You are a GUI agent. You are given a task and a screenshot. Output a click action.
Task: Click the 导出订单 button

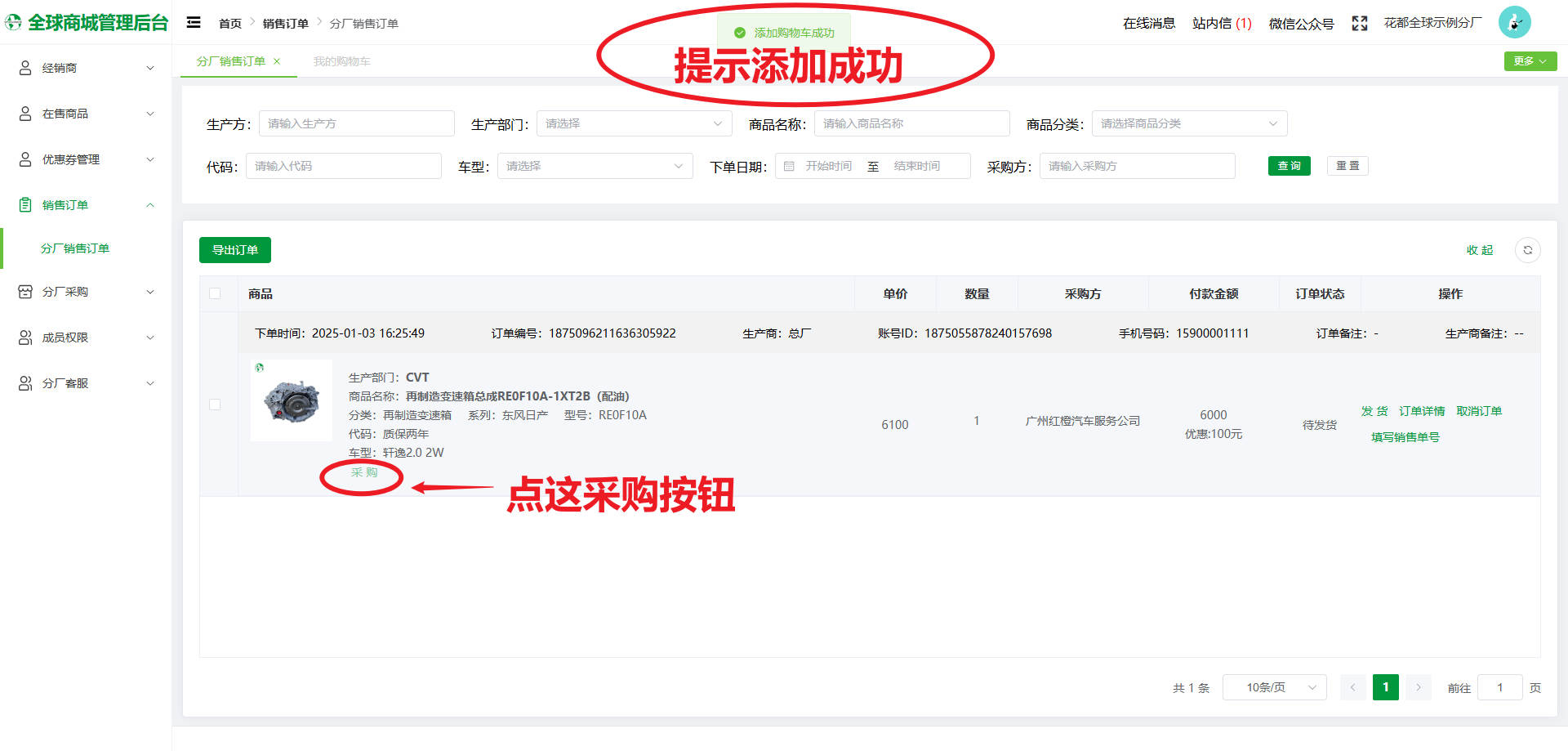(x=235, y=250)
